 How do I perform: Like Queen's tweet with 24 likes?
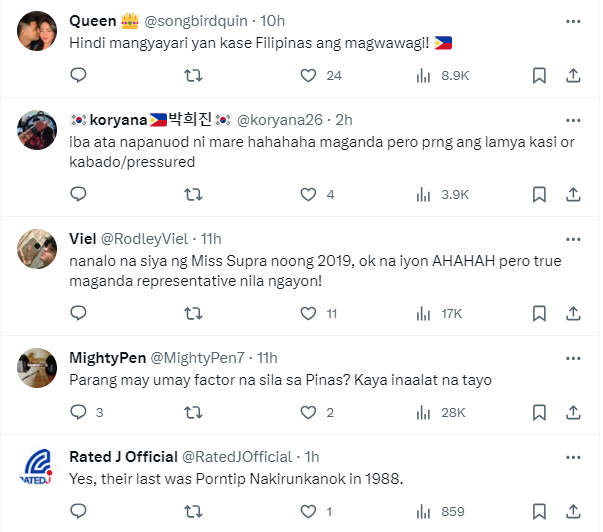(309, 75)
